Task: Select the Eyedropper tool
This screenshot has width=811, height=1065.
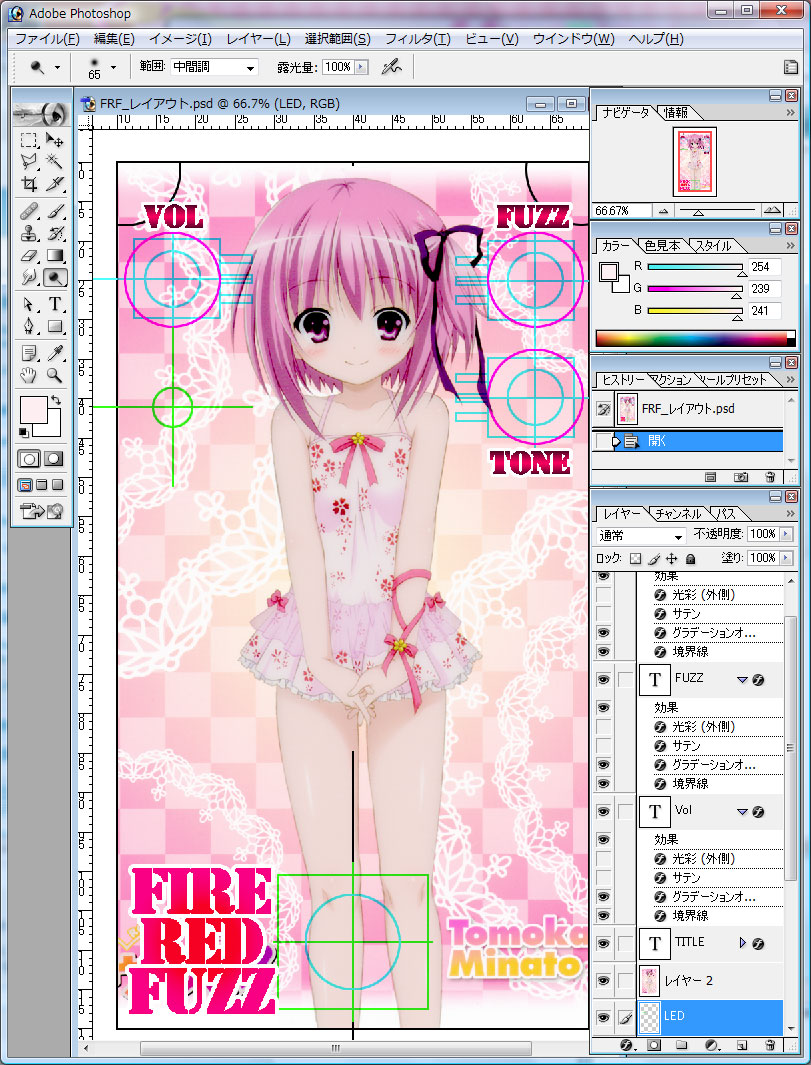Action: click(54, 353)
